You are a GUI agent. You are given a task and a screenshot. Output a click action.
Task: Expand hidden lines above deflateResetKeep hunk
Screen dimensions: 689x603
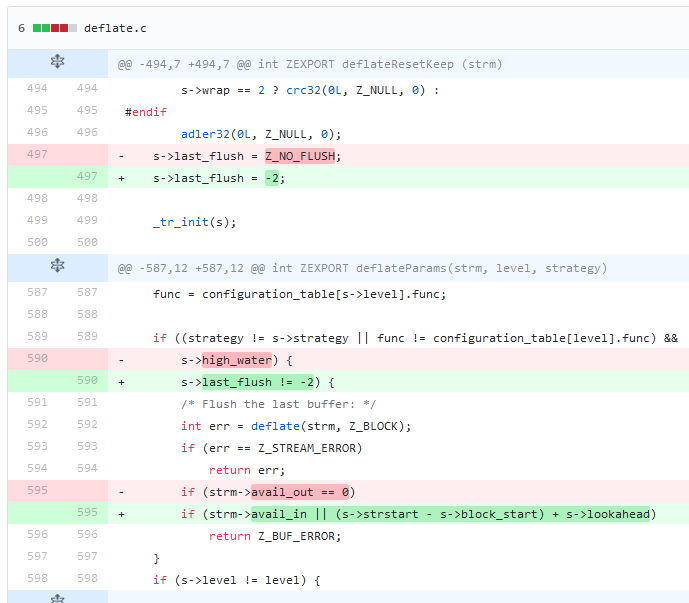[x=57, y=64]
